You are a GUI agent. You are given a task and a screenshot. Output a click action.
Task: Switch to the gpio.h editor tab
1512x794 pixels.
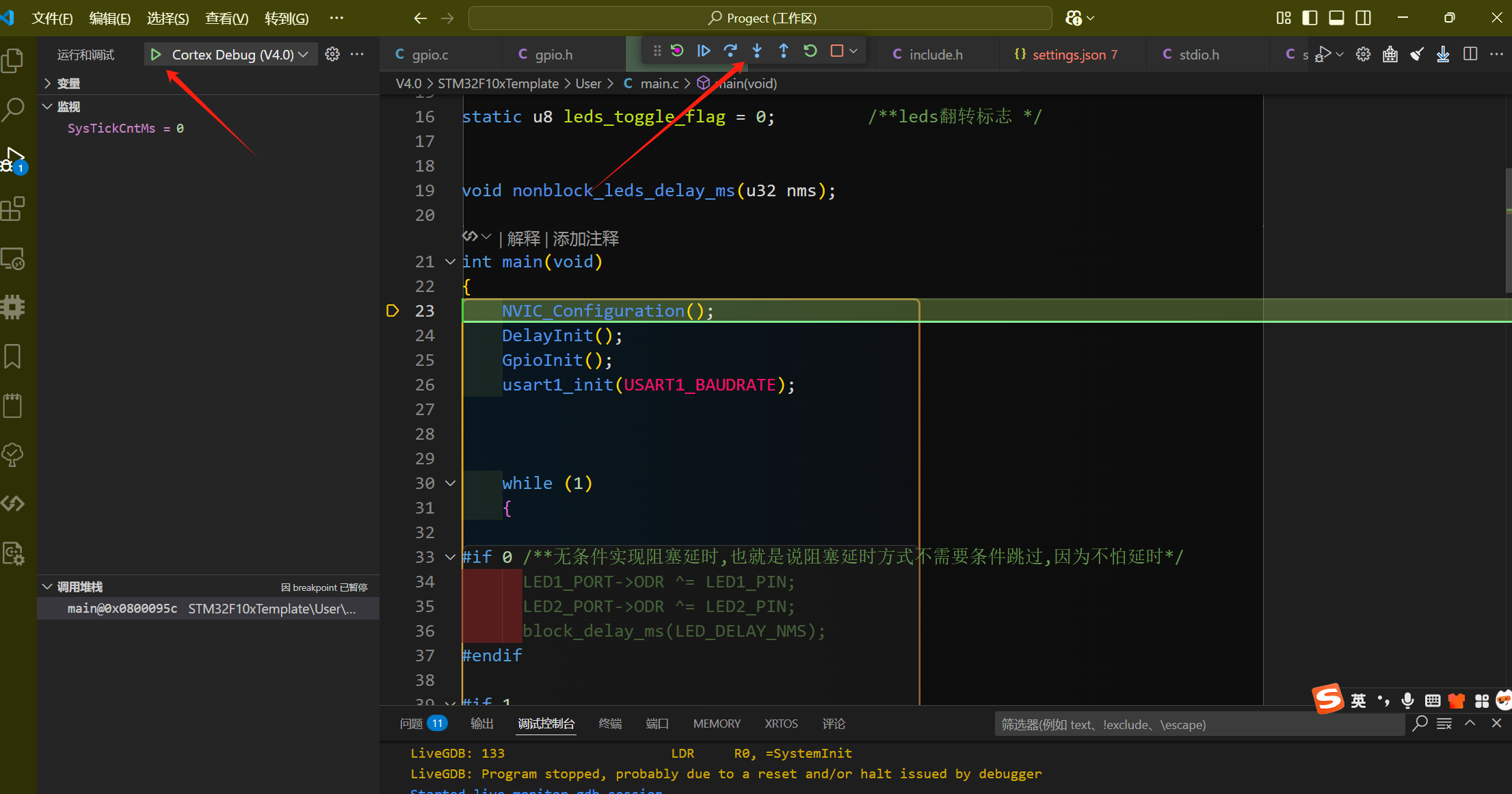click(554, 54)
